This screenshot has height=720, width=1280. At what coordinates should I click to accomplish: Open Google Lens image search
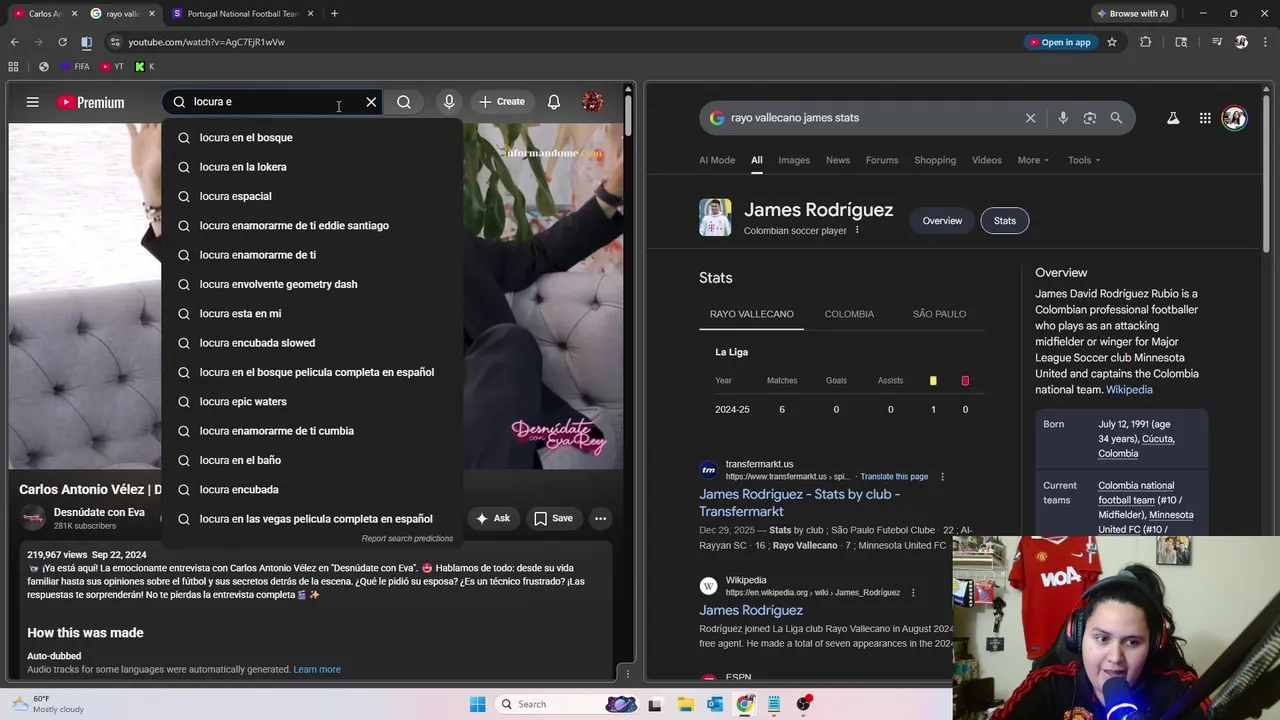click(x=1090, y=118)
